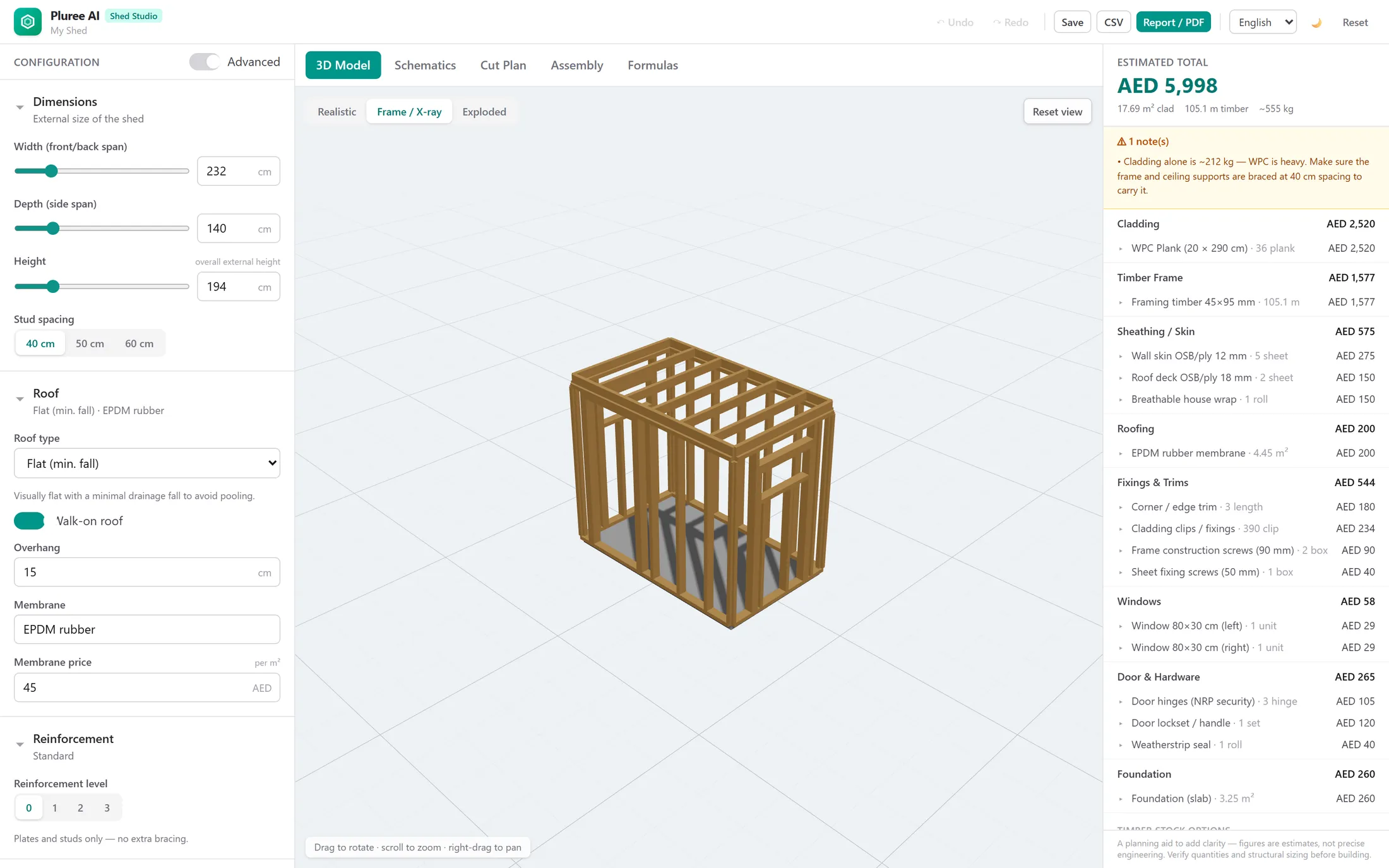The image size is (1389, 868).
Task: Click the AED 5,998 estimated total
Action: pyautogui.click(x=1167, y=85)
